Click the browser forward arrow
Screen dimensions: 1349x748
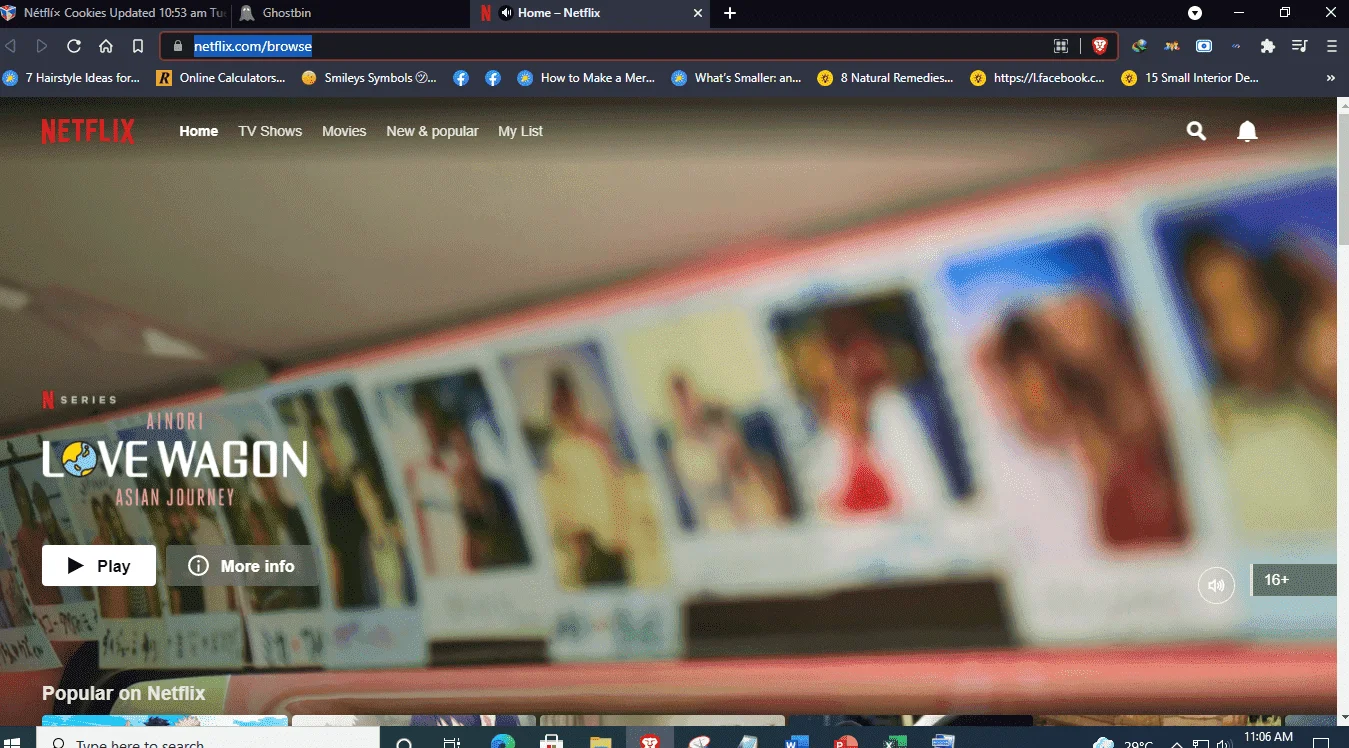(42, 46)
